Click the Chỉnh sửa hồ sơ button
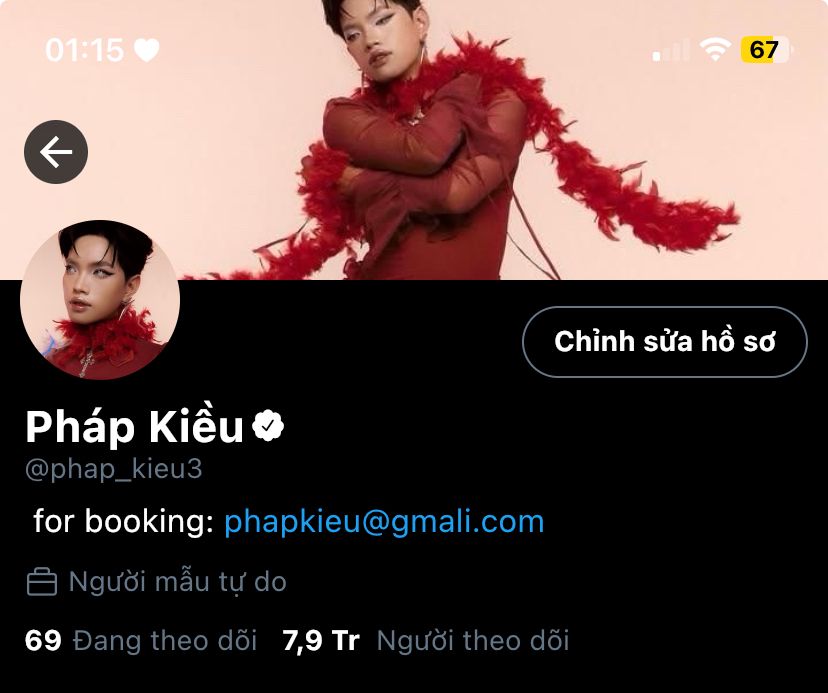Screen dimensions: 828x693 click(665, 342)
